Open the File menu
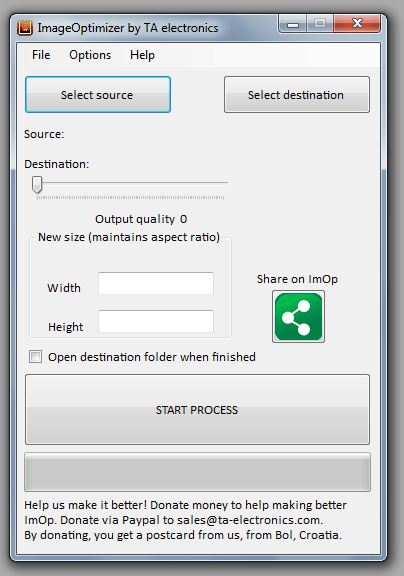This screenshot has height=576, width=404. coord(41,55)
